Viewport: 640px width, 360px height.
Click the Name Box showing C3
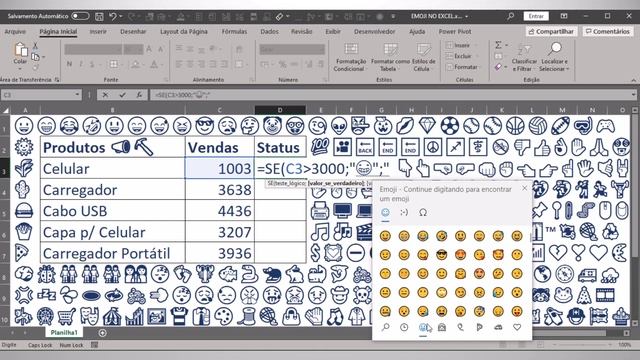(x=37, y=95)
